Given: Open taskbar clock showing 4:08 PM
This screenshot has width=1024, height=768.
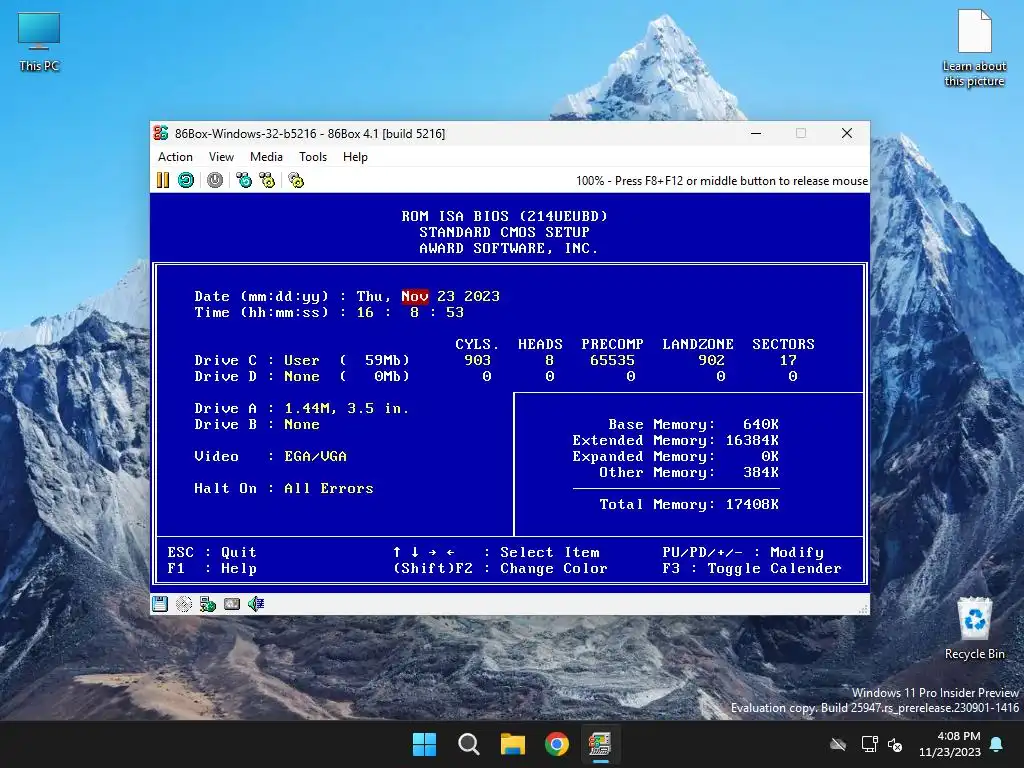Looking at the screenshot, I should pyautogui.click(x=950, y=744).
